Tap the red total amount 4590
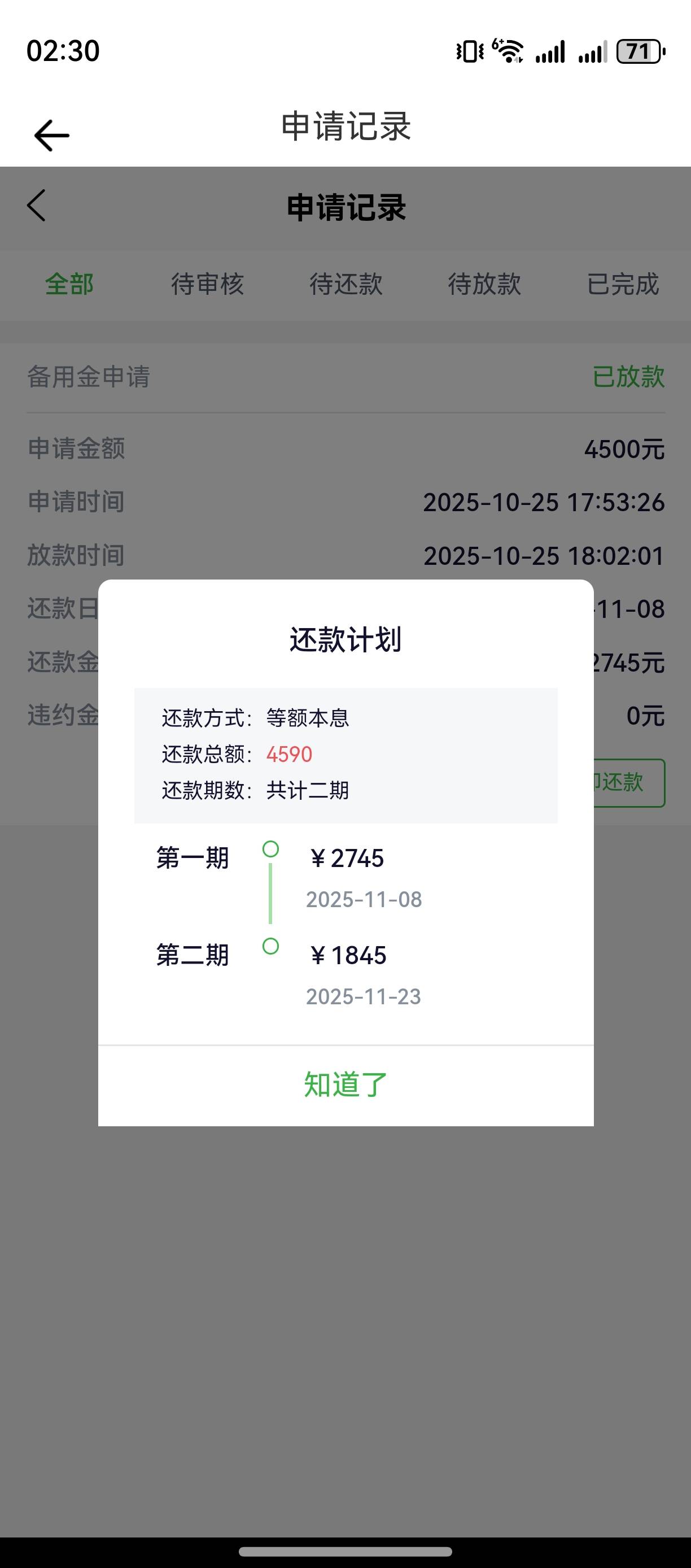This screenshot has width=691, height=1568. pyautogui.click(x=289, y=754)
